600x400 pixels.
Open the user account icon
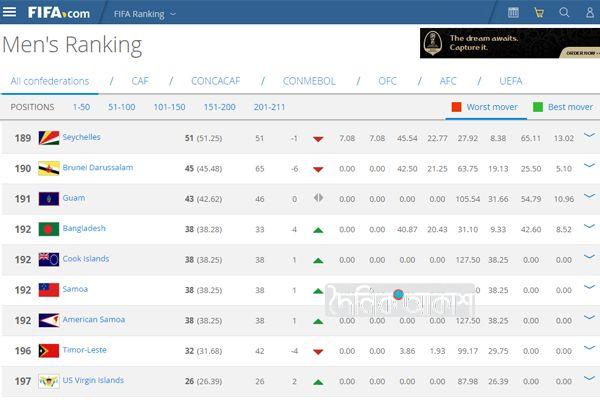coord(588,13)
